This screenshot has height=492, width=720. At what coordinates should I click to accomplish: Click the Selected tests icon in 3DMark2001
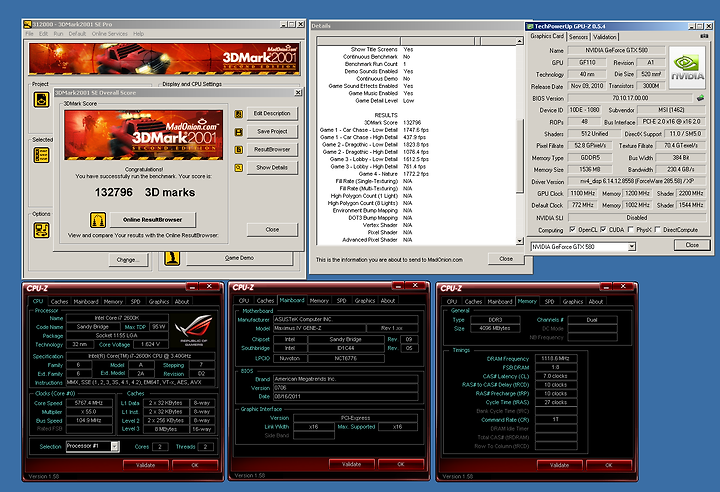41,155
